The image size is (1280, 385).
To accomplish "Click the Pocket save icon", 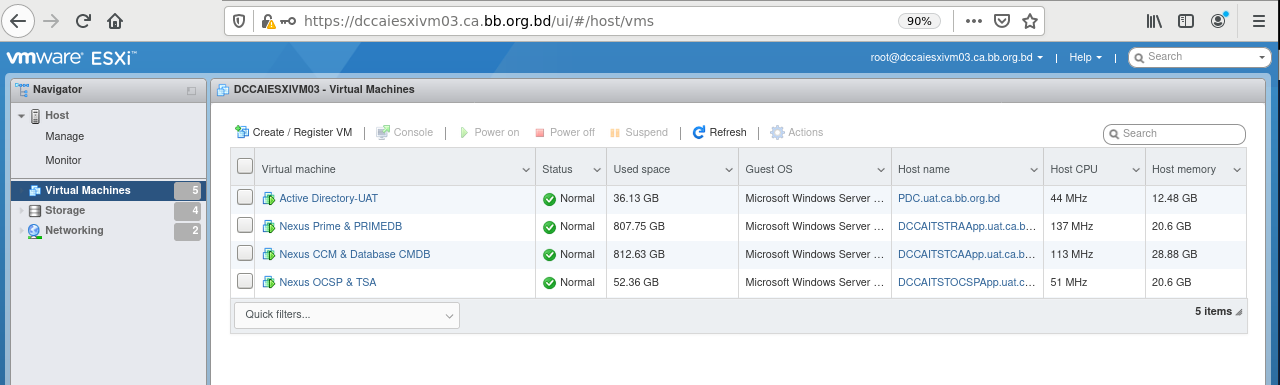I will point(1002,20).
